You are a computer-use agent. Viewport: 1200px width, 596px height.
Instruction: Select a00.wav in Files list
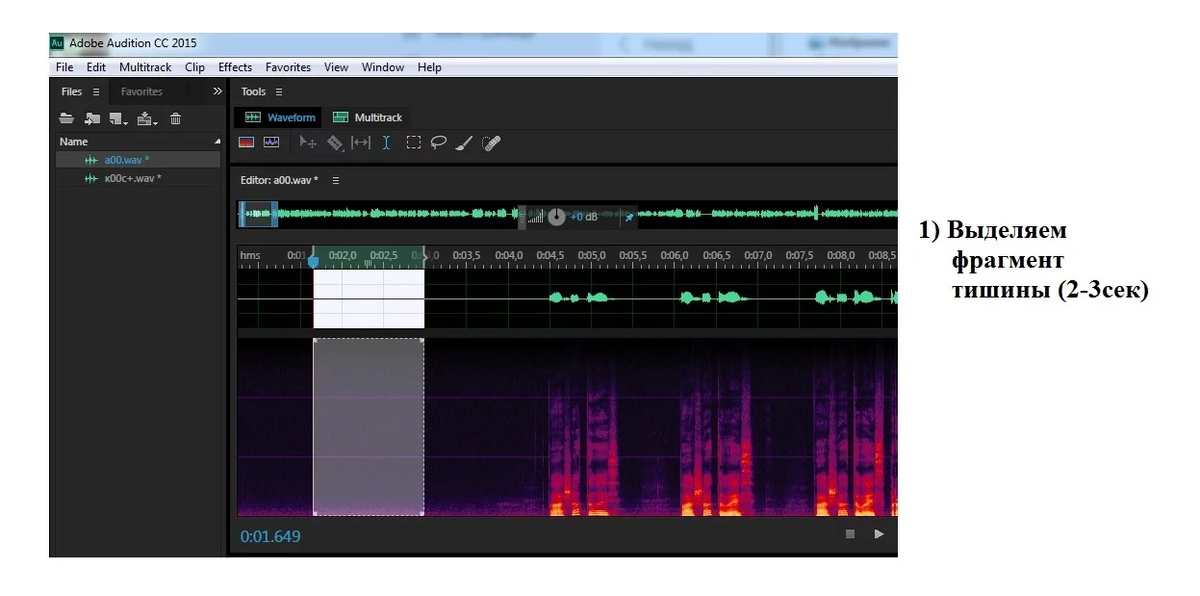[138, 160]
